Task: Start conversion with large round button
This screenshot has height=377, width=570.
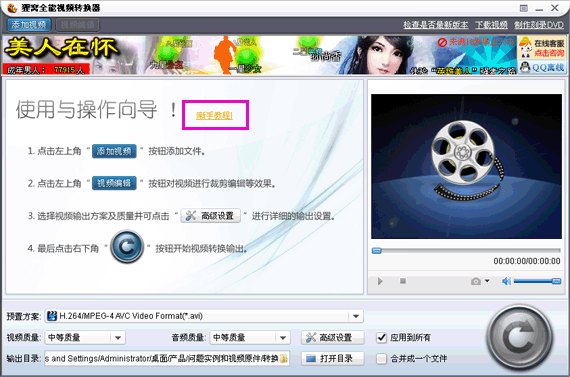Action: (520, 338)
